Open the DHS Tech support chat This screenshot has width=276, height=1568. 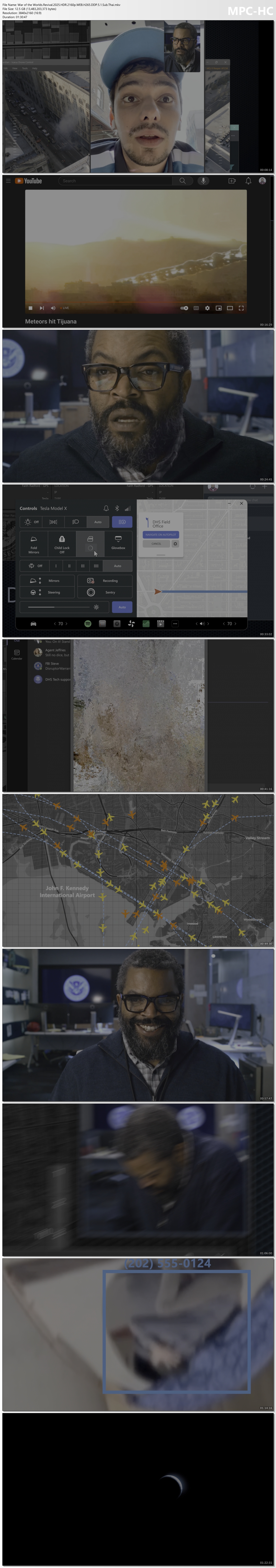(52, 679)
